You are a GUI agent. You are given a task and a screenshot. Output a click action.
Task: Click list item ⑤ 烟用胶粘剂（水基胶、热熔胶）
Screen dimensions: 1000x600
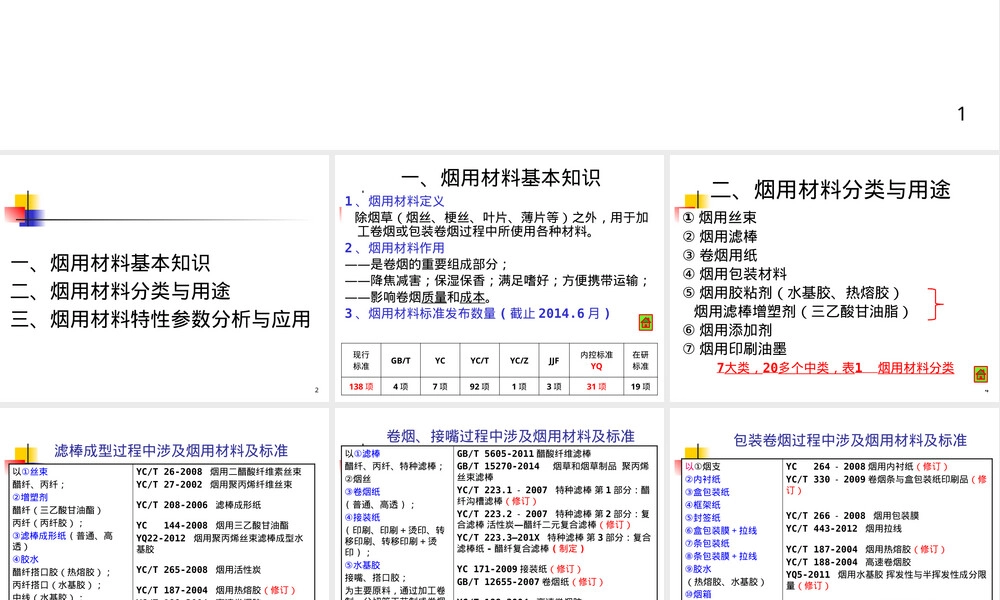[x=791, y=293]
